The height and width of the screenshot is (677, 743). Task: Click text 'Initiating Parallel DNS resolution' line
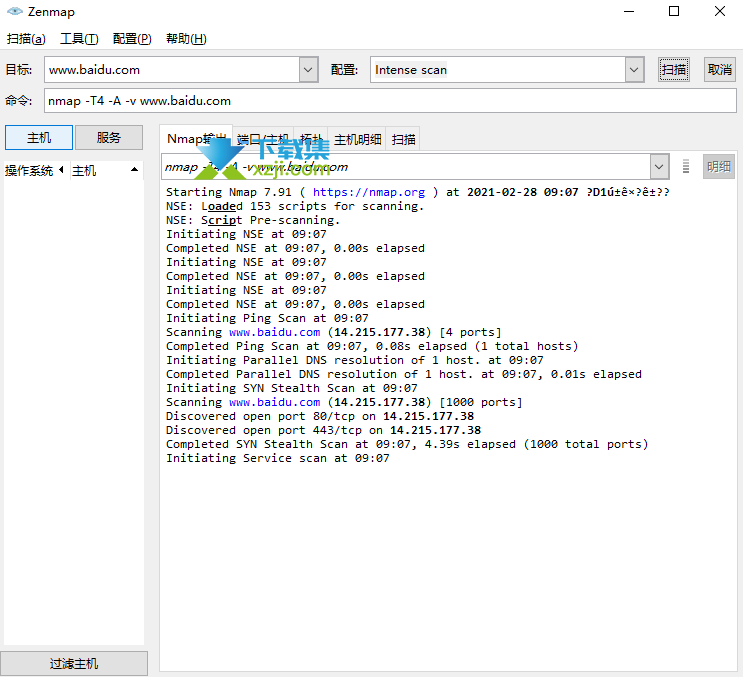click(x=354, y=361)
